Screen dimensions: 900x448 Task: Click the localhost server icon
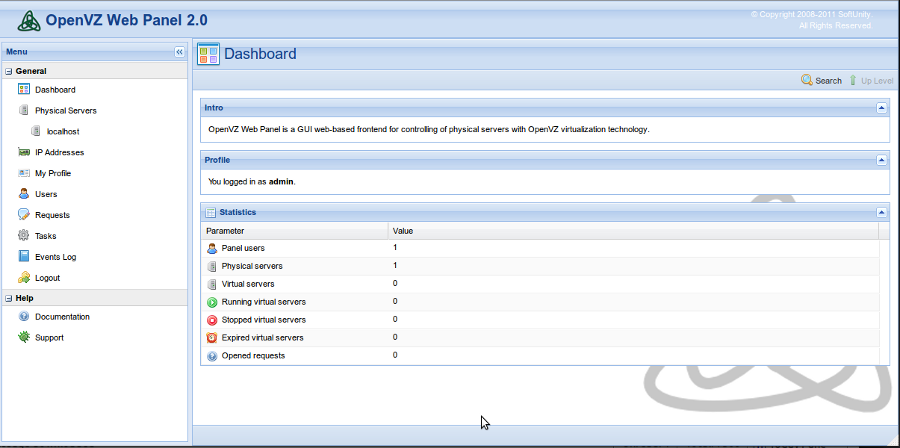point(36,131)
